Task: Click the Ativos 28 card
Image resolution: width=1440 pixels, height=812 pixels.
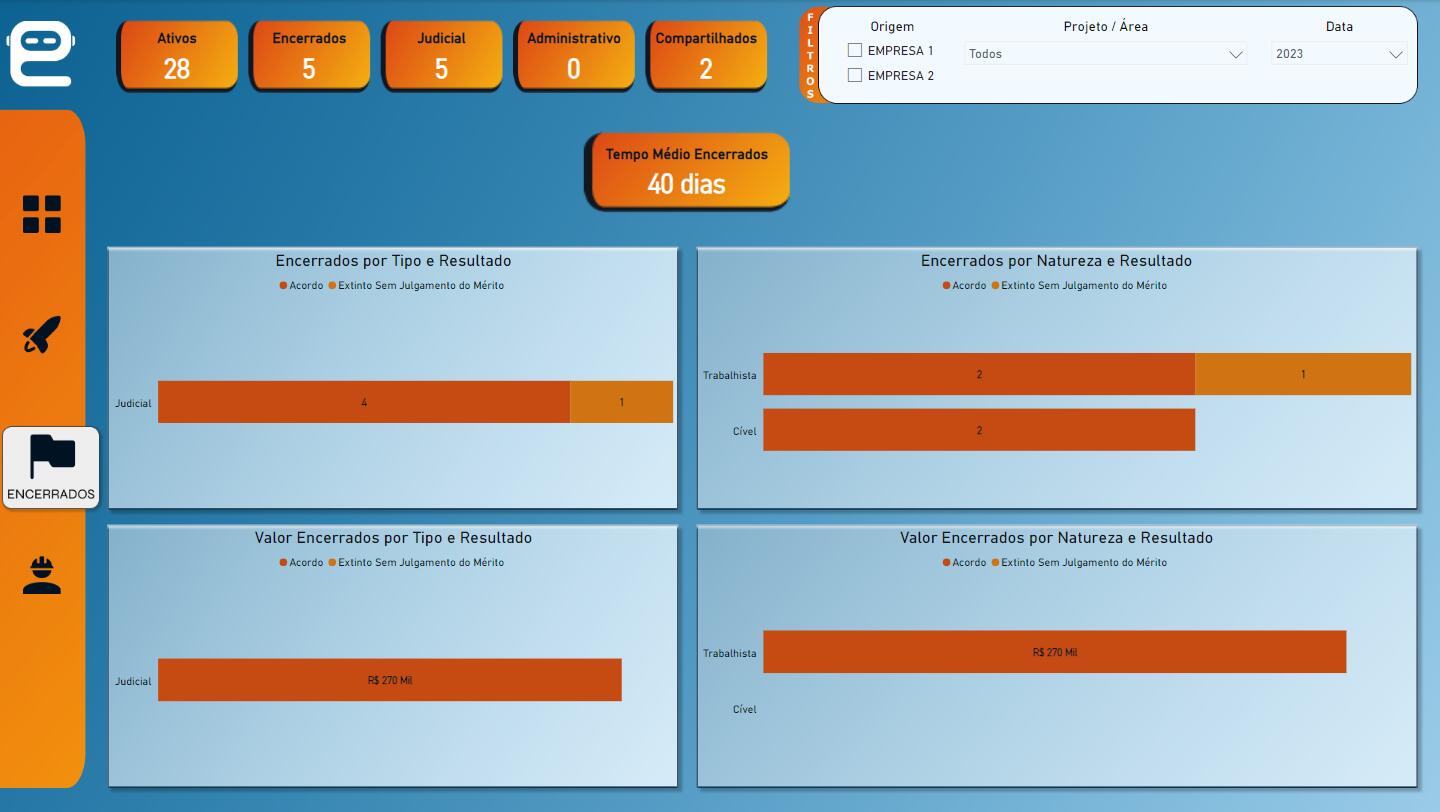Action: point(177,54)
